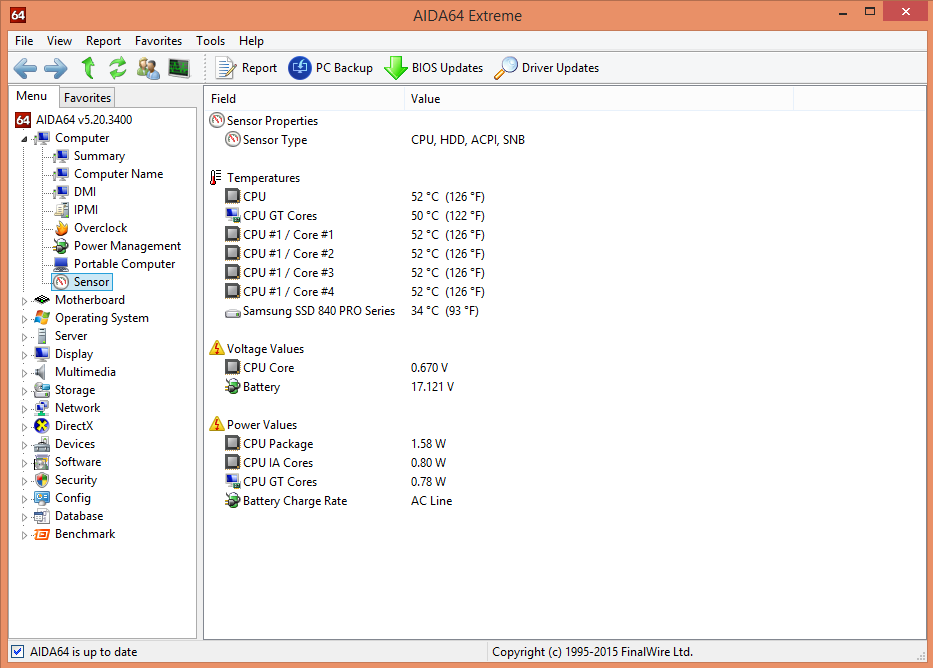The width and height of the screenshot is (933, 668).
Task: Select DMI in tree
Action: (84, 192)
